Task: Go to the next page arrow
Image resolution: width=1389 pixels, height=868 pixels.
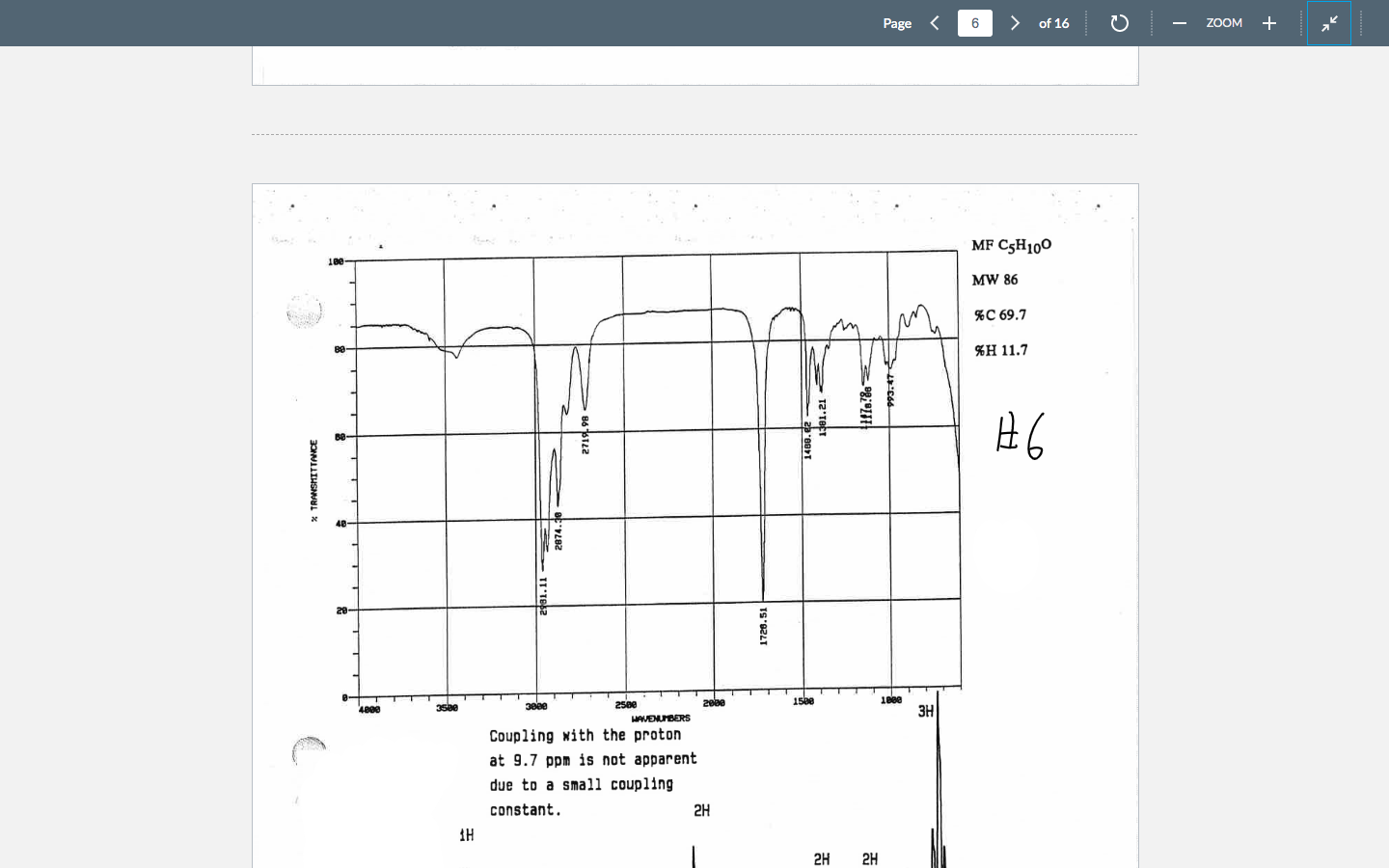Action: pos(1015,23)
